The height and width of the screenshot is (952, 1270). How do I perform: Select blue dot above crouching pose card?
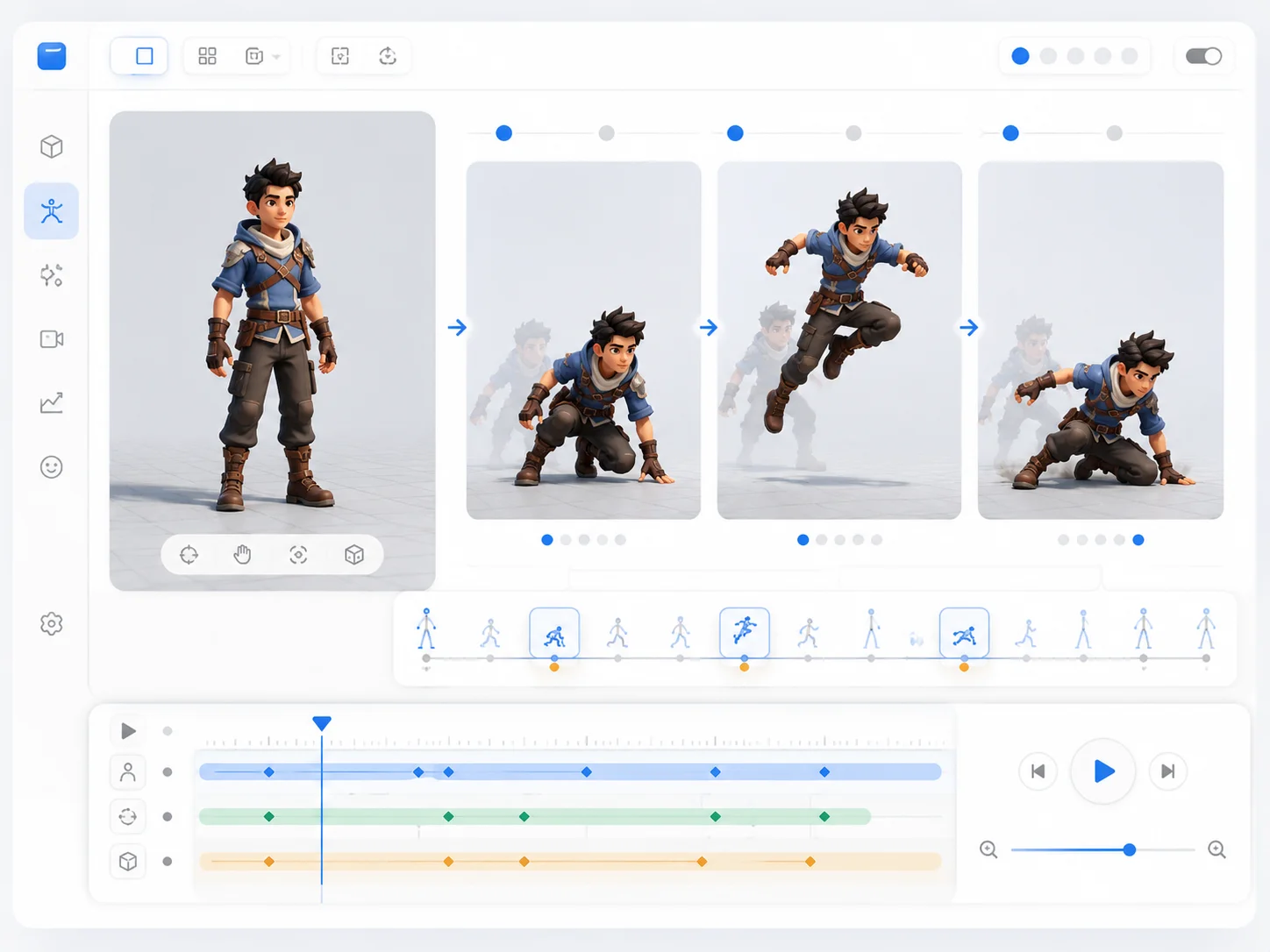[503, 133]
